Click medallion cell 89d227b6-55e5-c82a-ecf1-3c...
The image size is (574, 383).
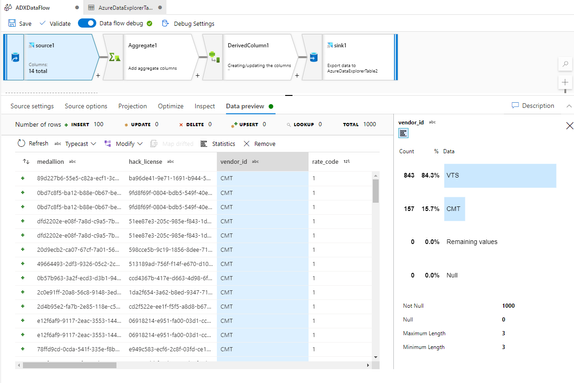coord(78,178)
